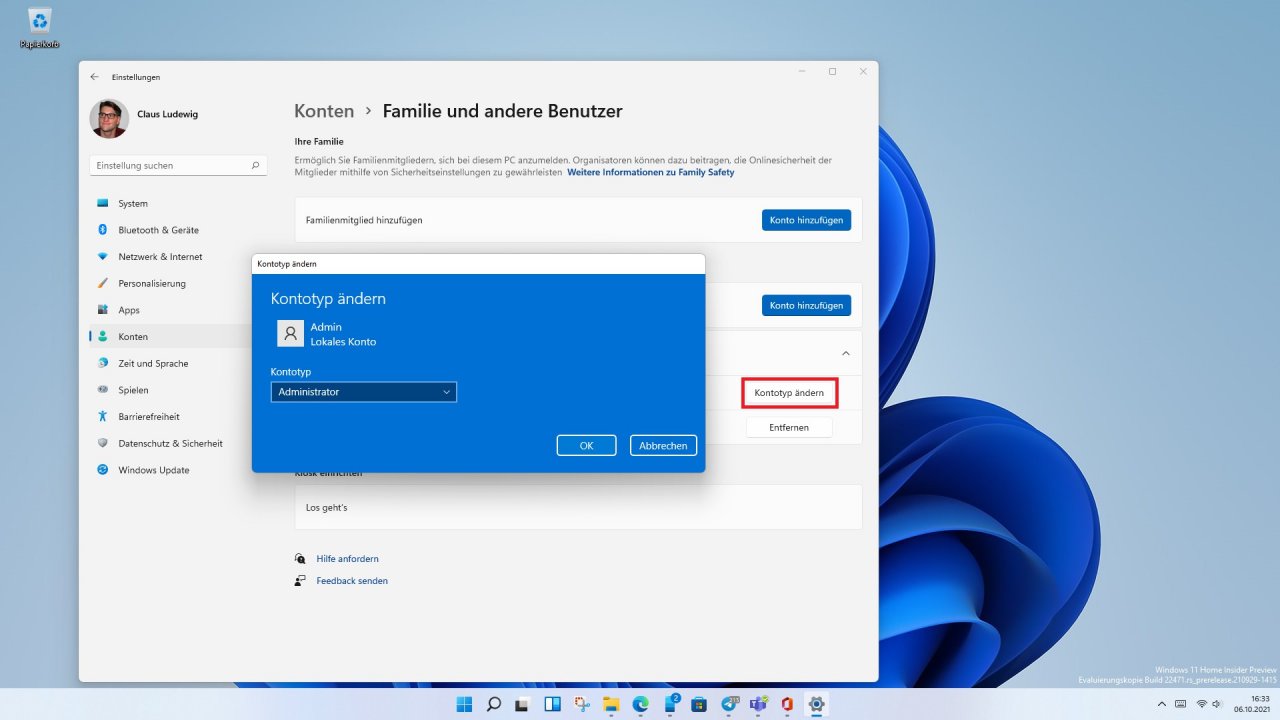This screenshot has height=720, width=1280.
Task: Launch Snipping Tool from taskbar
Action: [582, 704]
